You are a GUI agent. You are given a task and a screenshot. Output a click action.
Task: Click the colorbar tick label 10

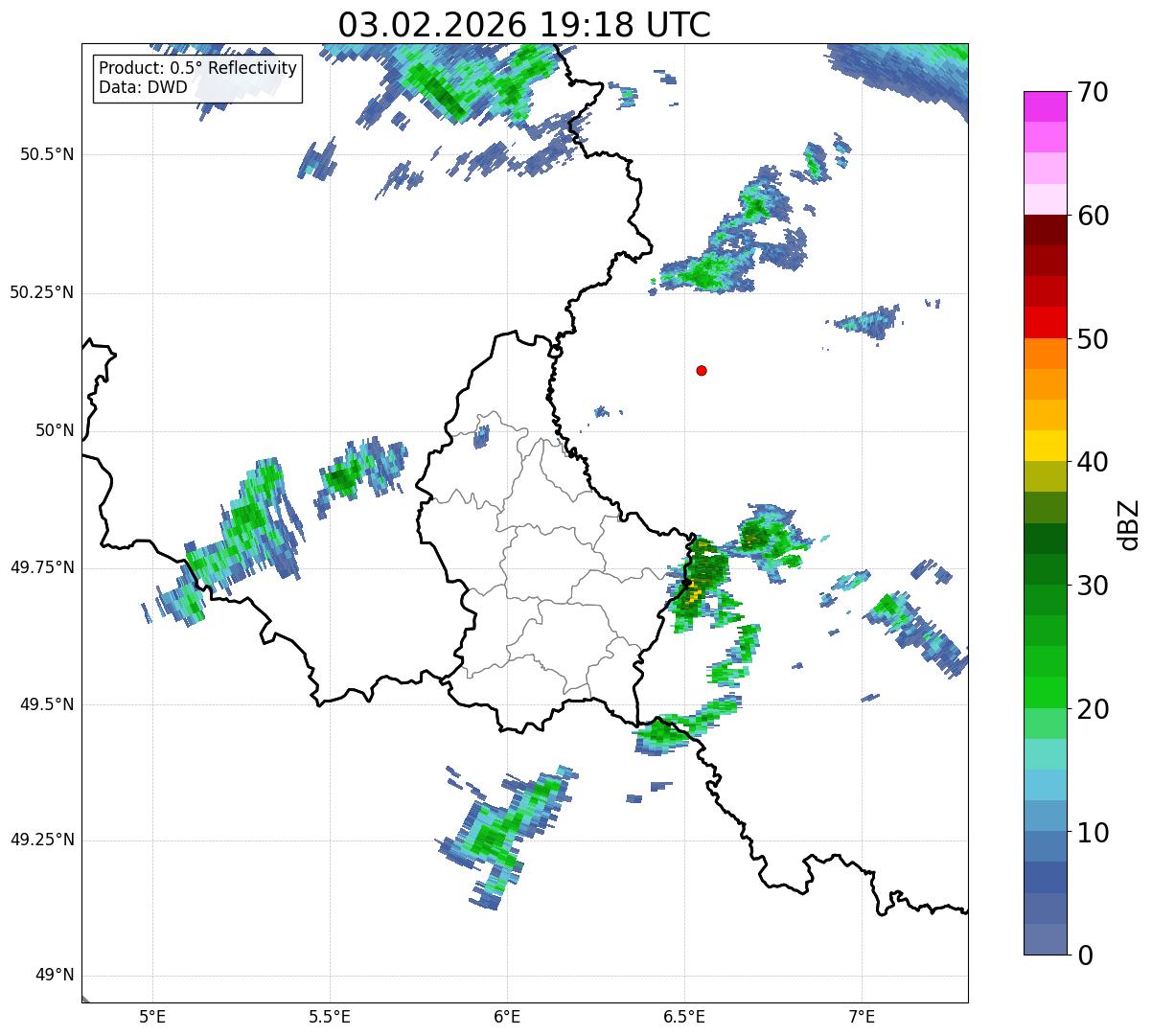(1093, 834)
